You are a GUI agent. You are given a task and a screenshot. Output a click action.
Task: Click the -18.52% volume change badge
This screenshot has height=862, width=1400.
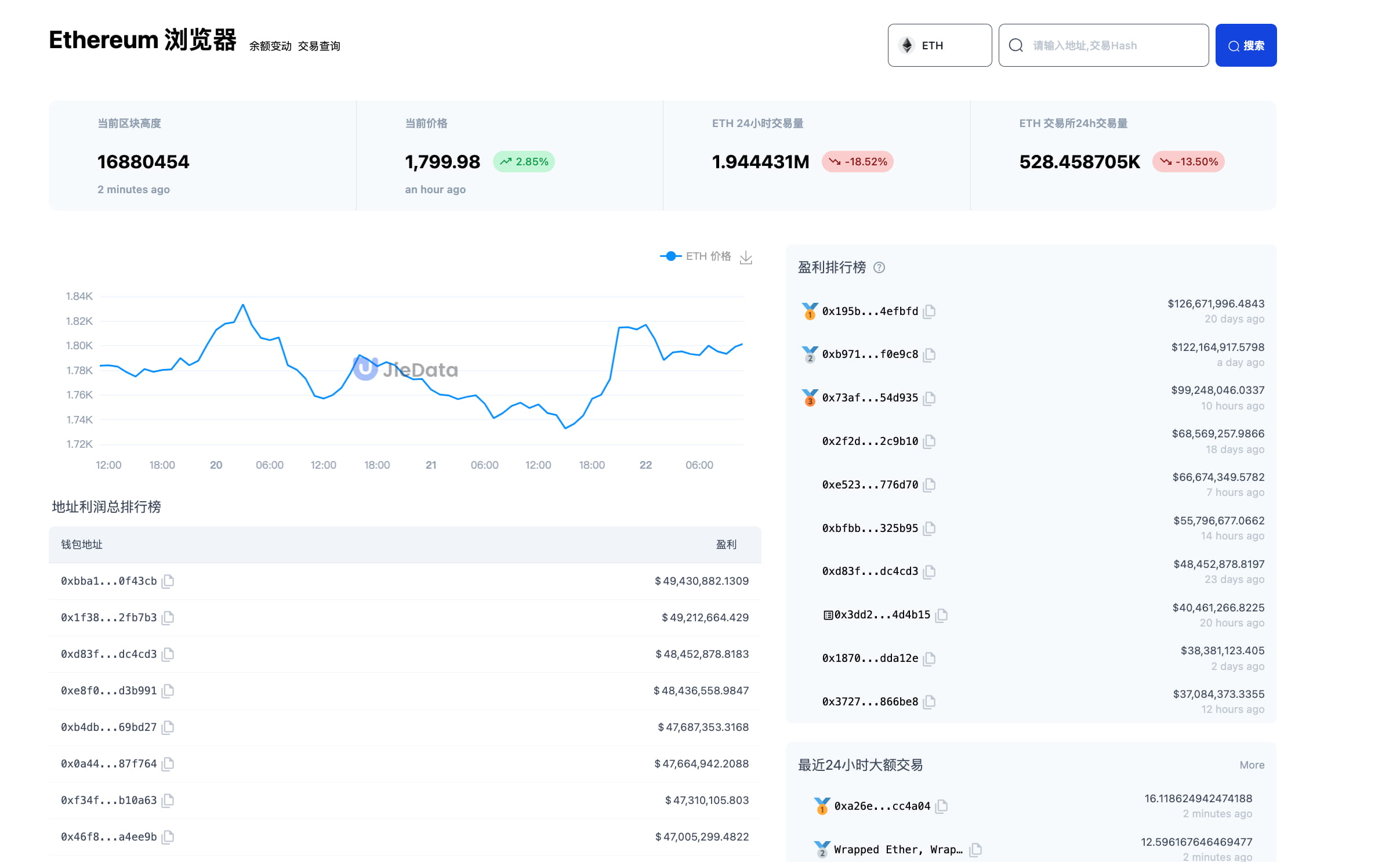coord(857,162)
